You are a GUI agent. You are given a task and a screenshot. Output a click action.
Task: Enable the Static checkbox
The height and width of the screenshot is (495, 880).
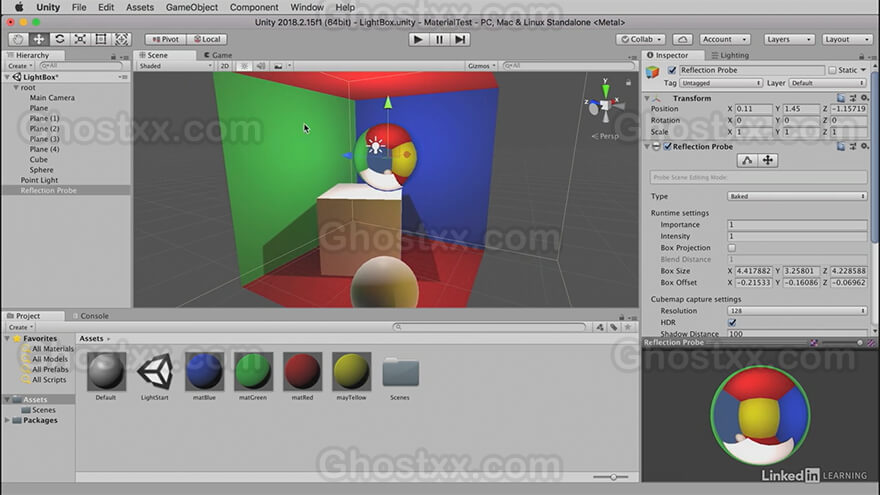click(832, 70)
